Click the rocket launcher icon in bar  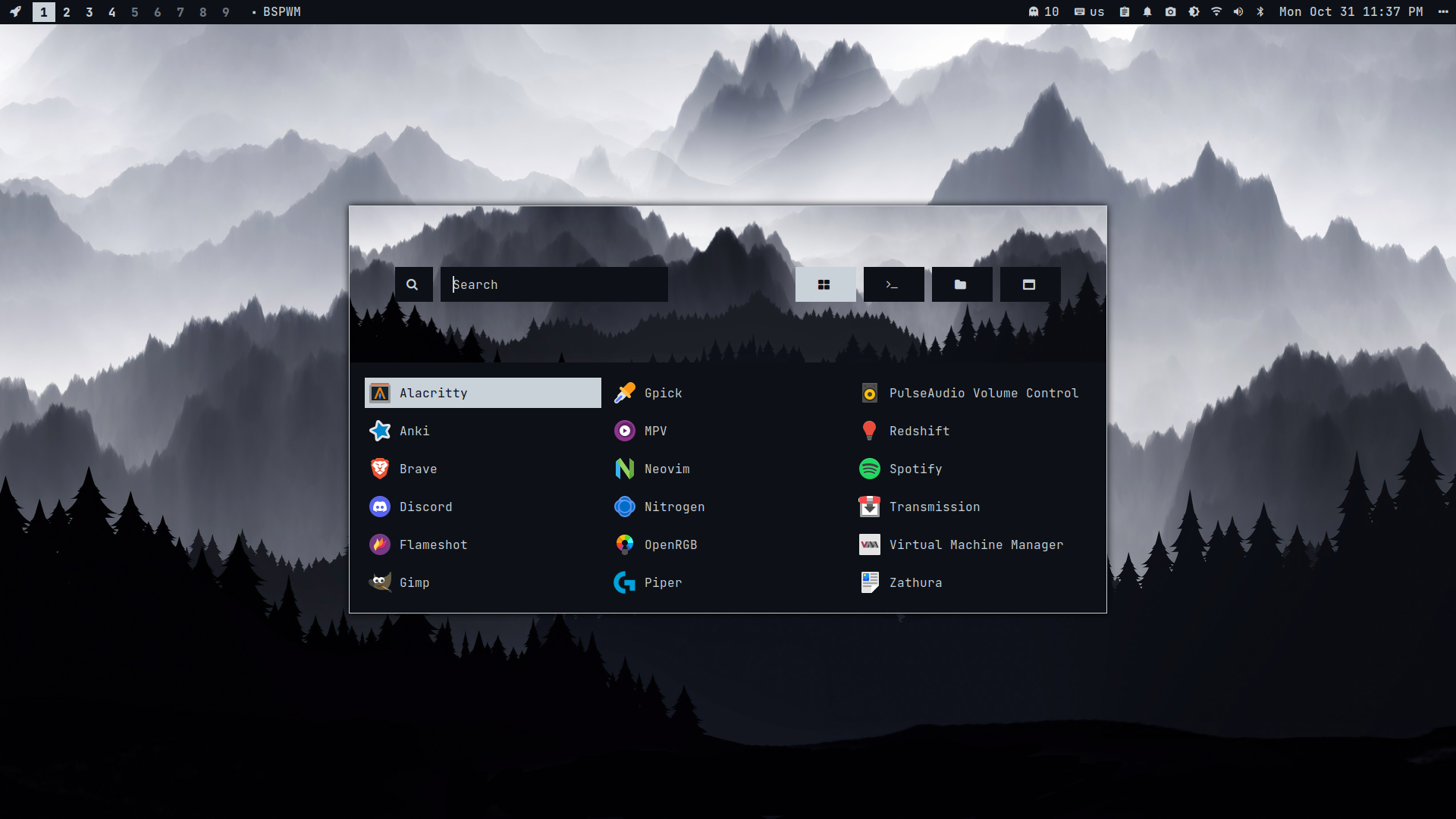(16, 12)
